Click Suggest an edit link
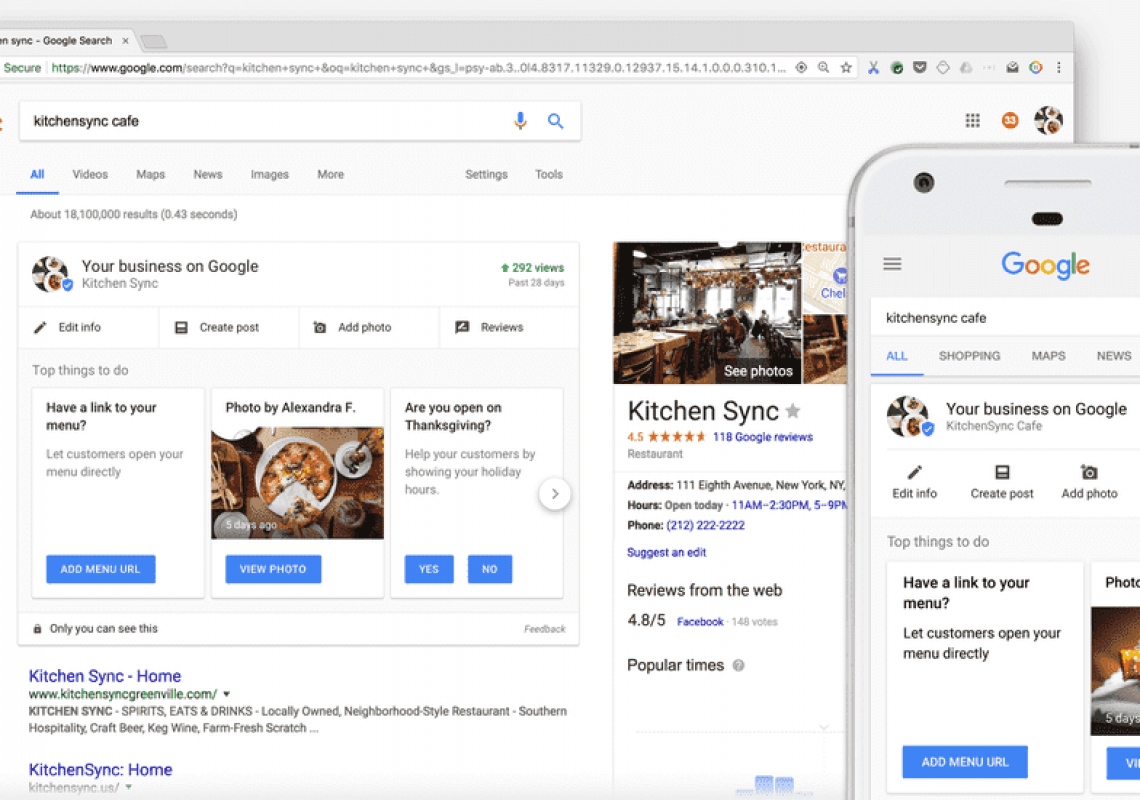 [x=667, y=552]
